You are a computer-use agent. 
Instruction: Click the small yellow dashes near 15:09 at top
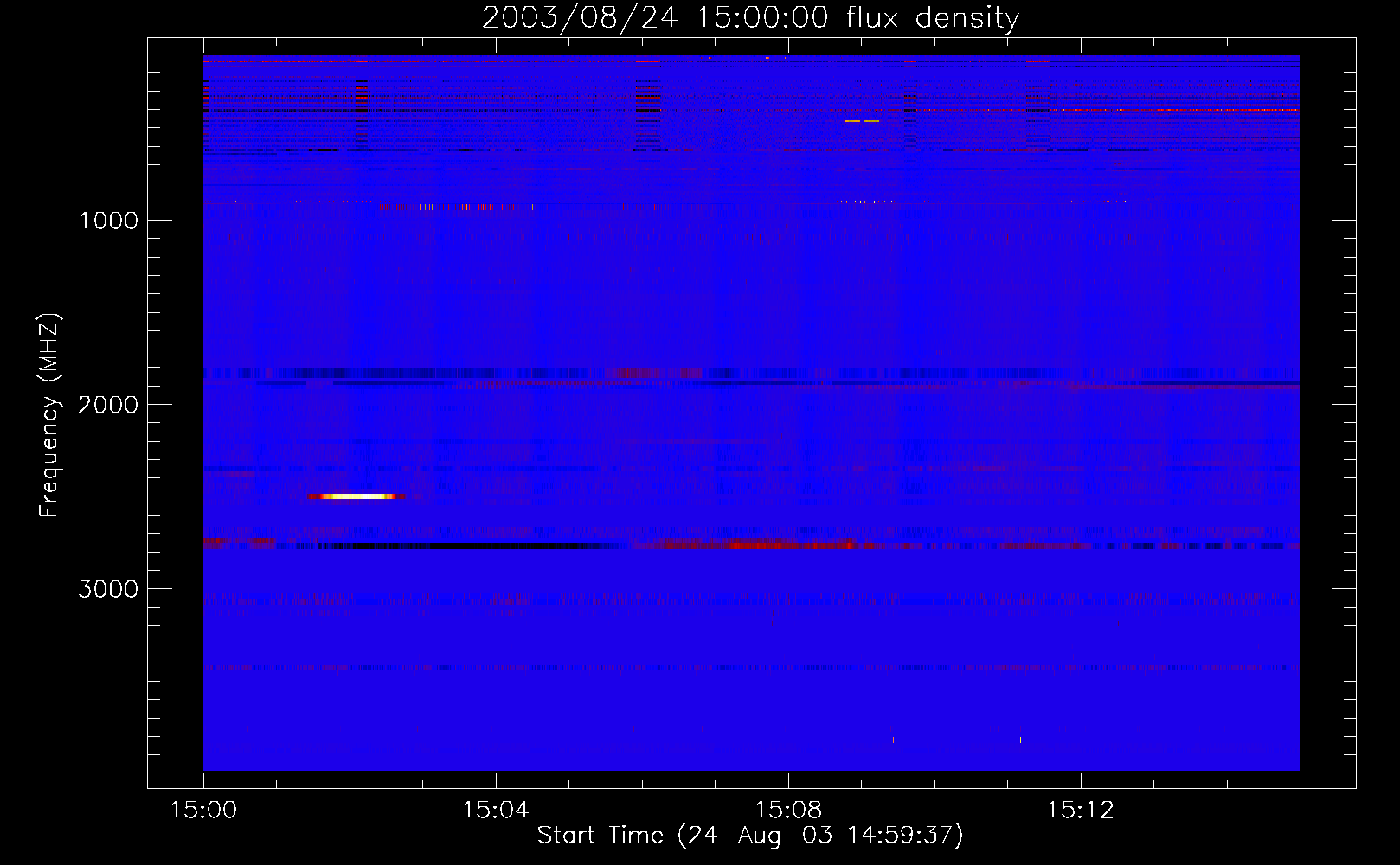862,121
